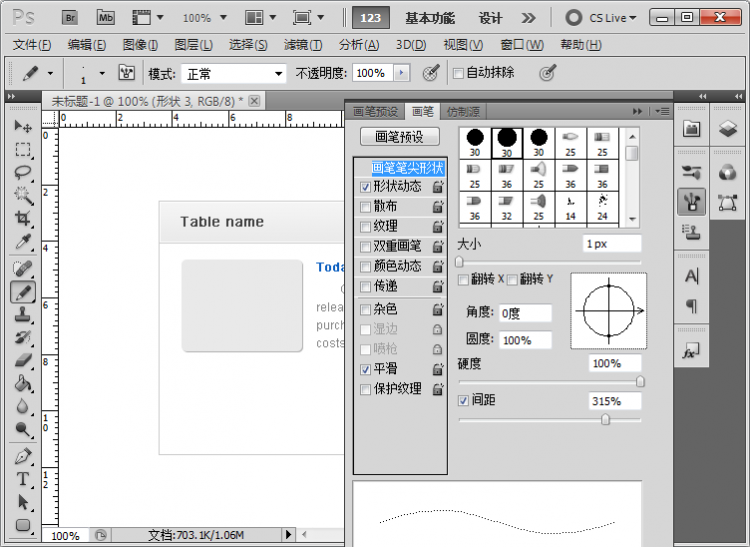
Task: Check the 自动抹除 option
Action: pos(458,73)
